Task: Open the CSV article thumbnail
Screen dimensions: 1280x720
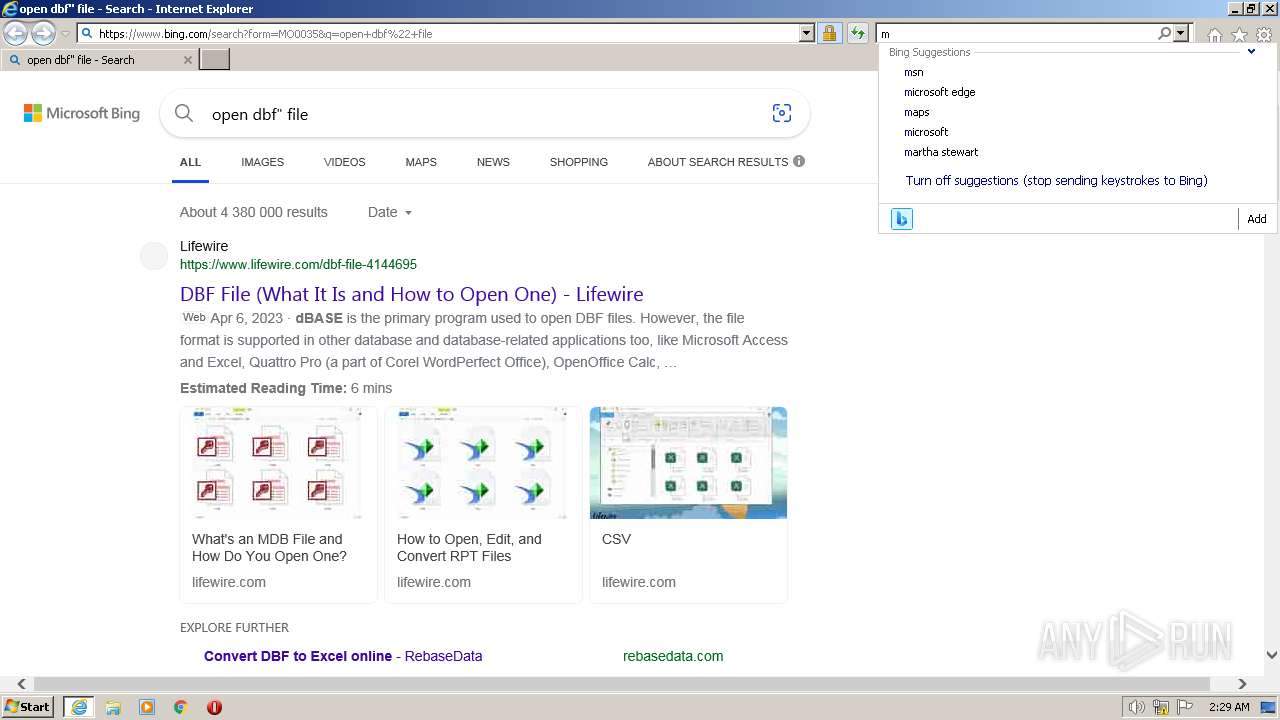Action: pyautogui.click(x=688, y=463)
